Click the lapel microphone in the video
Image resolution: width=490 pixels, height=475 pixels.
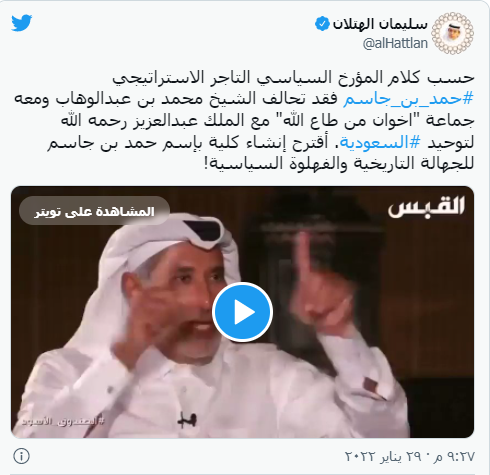[187, 419]
